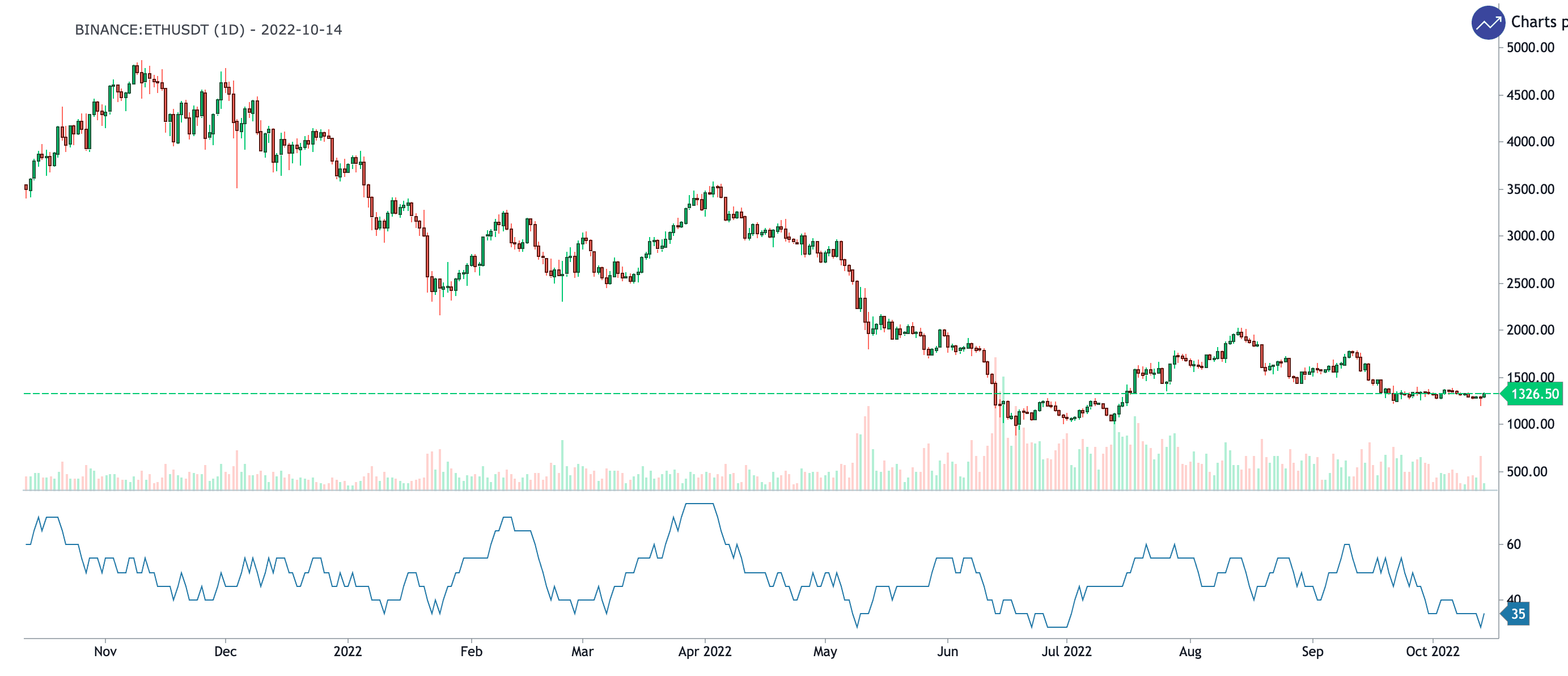Click the Oct 2022 time axis label

1433,651
